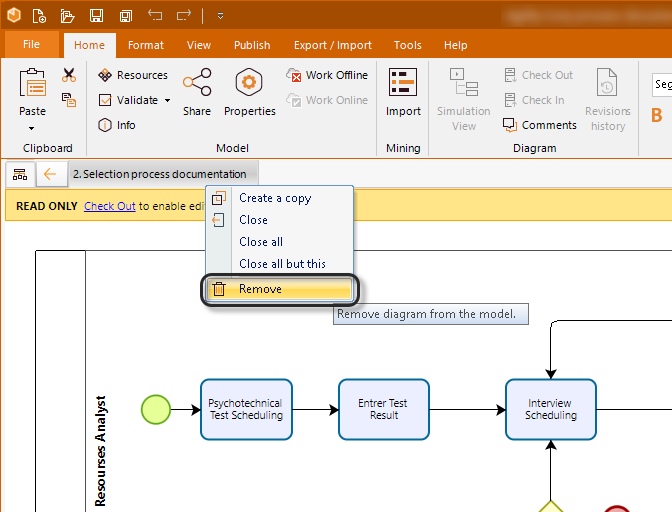The width and height of the screenshot is (672, 512).
Task: Click the Check In button
Action: pyautogui.click(x=534, y=100)
